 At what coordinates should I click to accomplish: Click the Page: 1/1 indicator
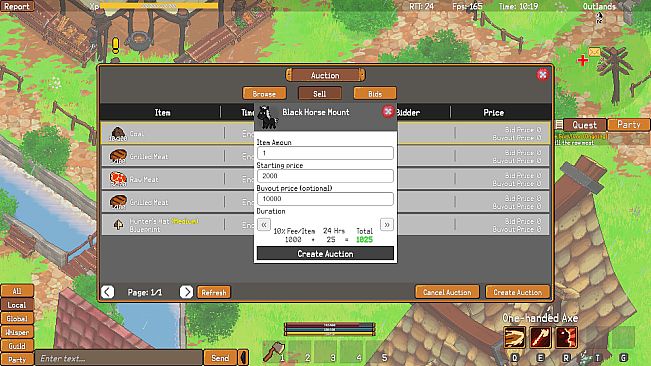pos(145,292)
